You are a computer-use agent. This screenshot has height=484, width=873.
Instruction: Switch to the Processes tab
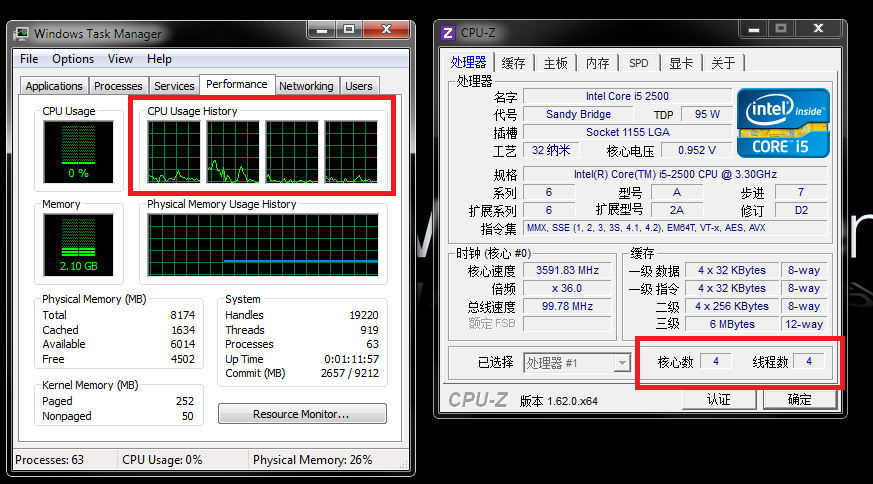[x=118, y=86]
